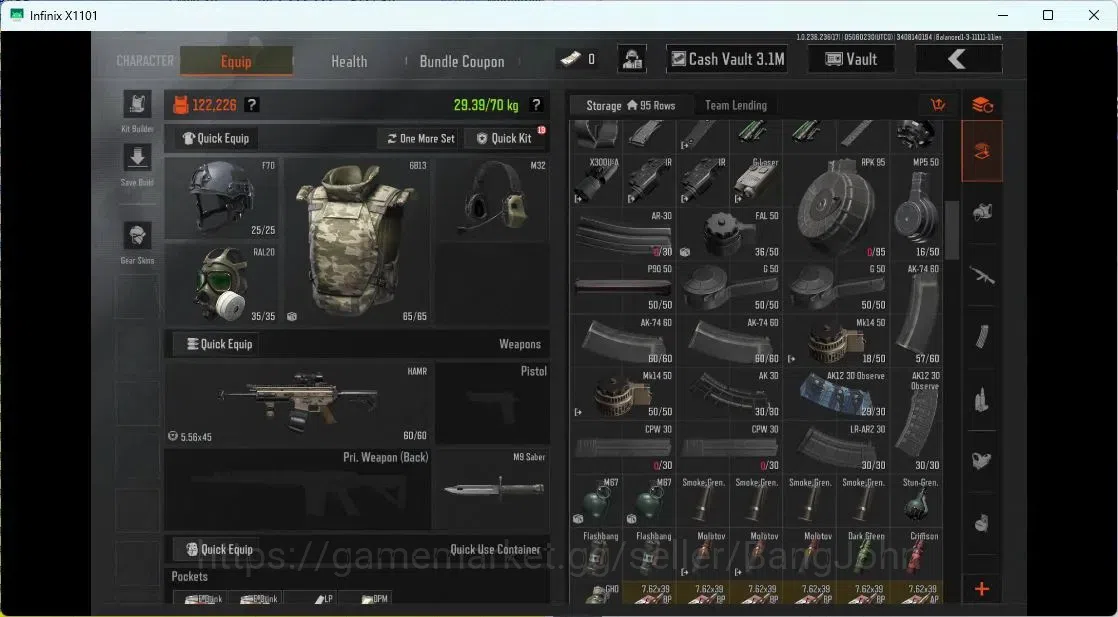The width and height of the screenshot is (1118, 617).
Task: Select the M9 Saber knife slot
Action: click(493, 489)
